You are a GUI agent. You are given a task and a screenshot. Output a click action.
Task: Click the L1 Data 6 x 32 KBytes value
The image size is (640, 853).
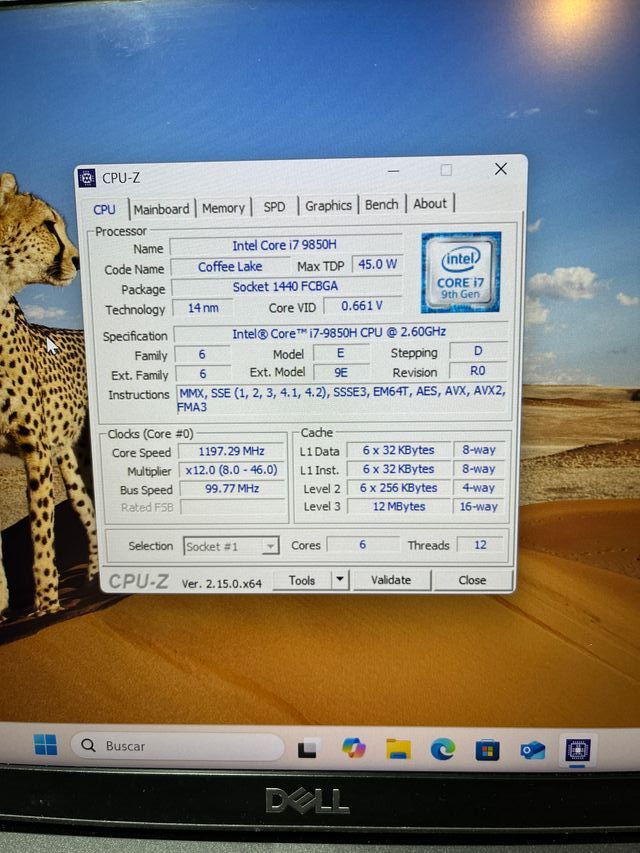tap(399, 450)
